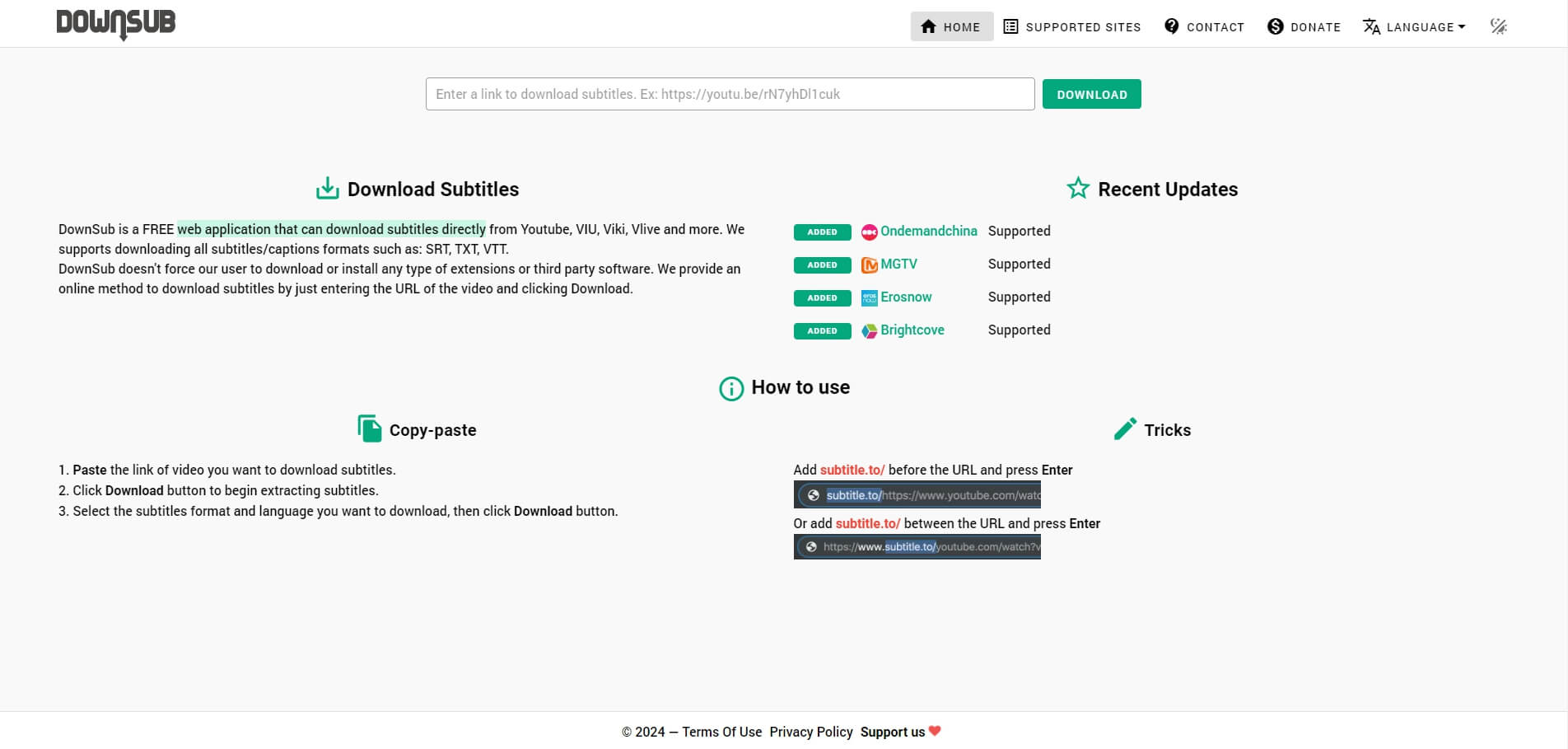Open Supported Sites page
Image resolution: width=1568 pixels, height=749 pixels.
coord(1071,26)
